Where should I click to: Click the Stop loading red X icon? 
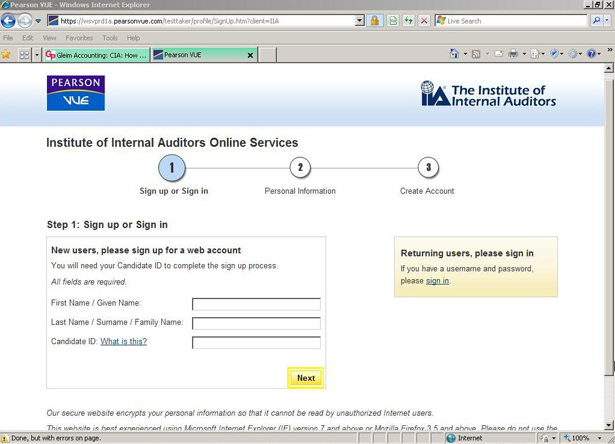[424, 21]
